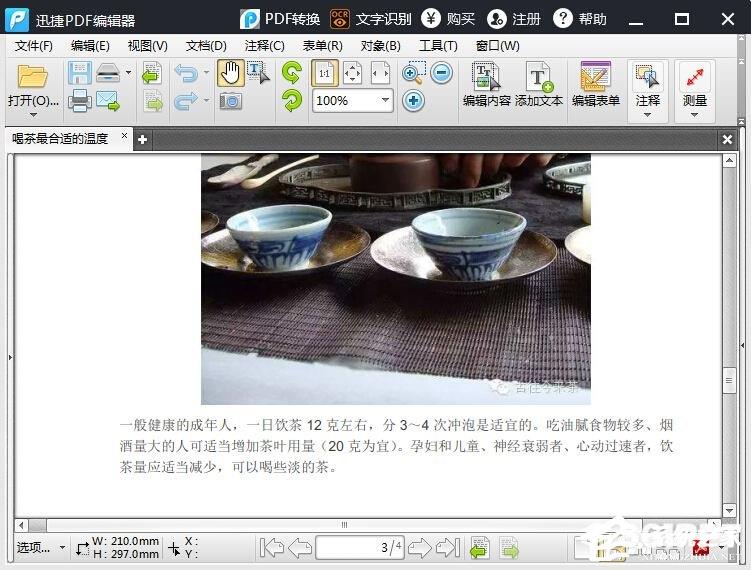
Task: Open the 对象(B) menu
Action: (380, 46)
